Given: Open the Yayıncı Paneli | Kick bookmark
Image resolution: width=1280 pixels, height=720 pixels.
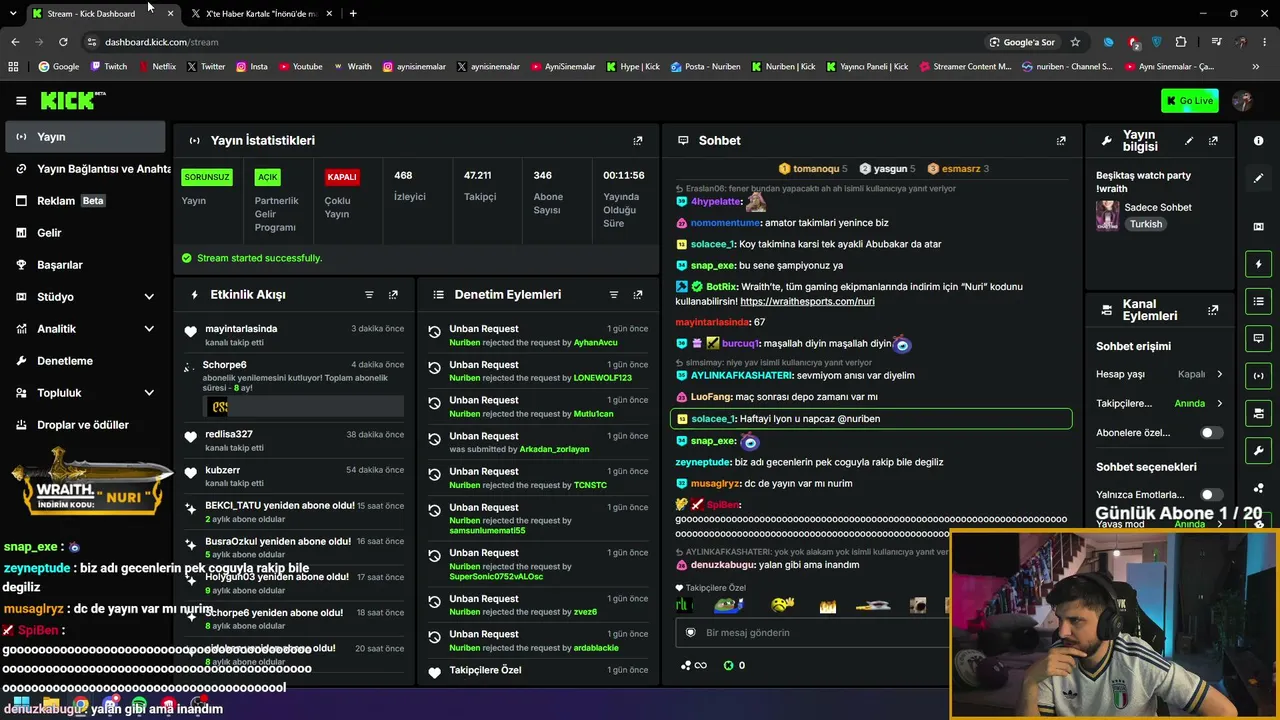Looking at the screenshot, I should click(867, 67).
